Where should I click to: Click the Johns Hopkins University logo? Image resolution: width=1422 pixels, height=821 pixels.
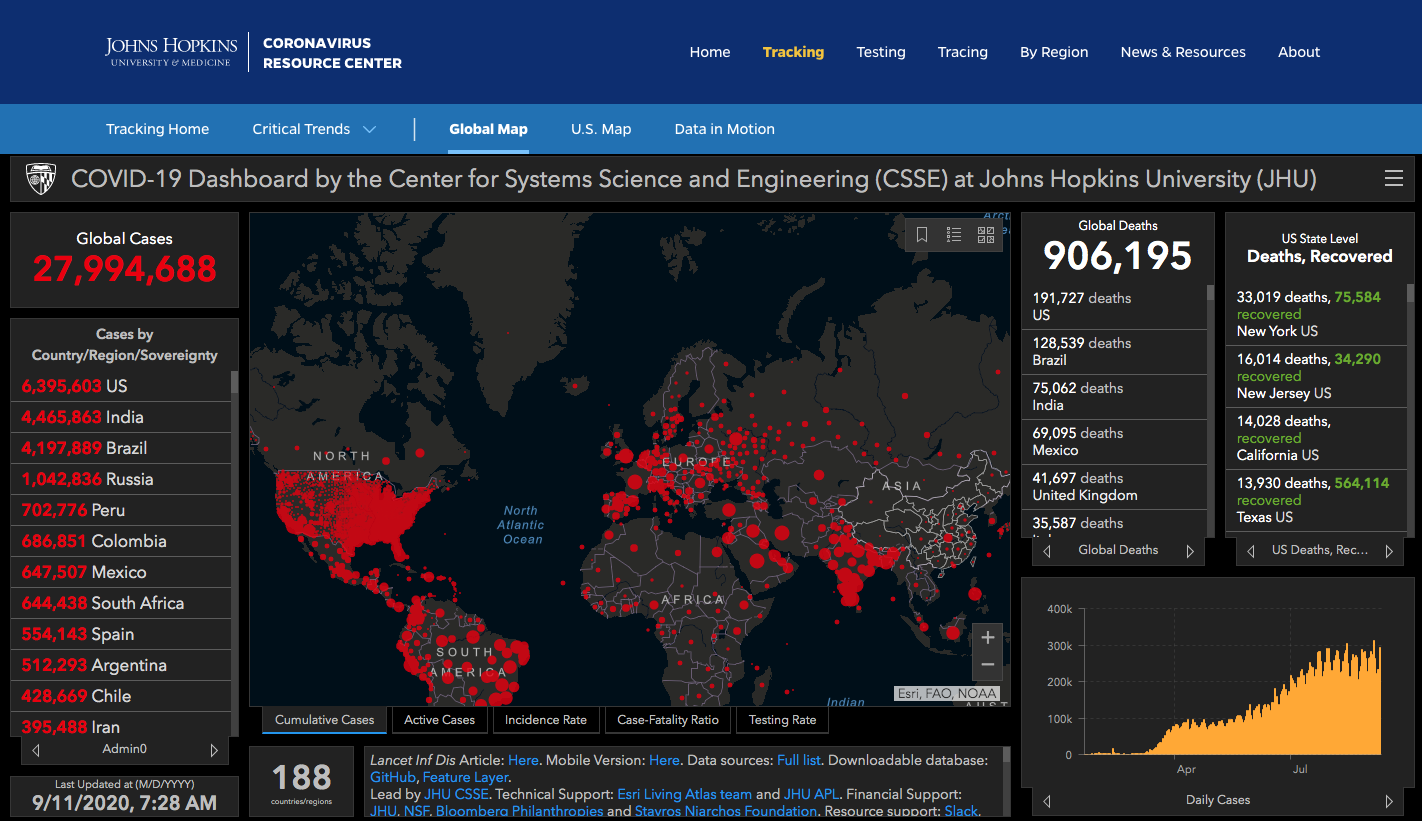tap(172, 52)
